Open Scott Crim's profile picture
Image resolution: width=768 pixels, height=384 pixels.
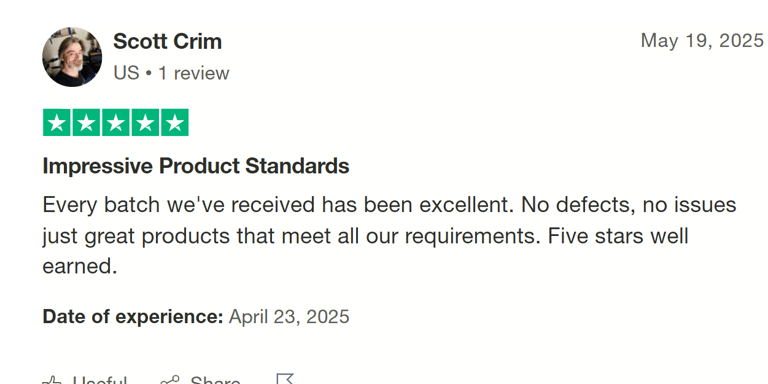click(72, 57)
